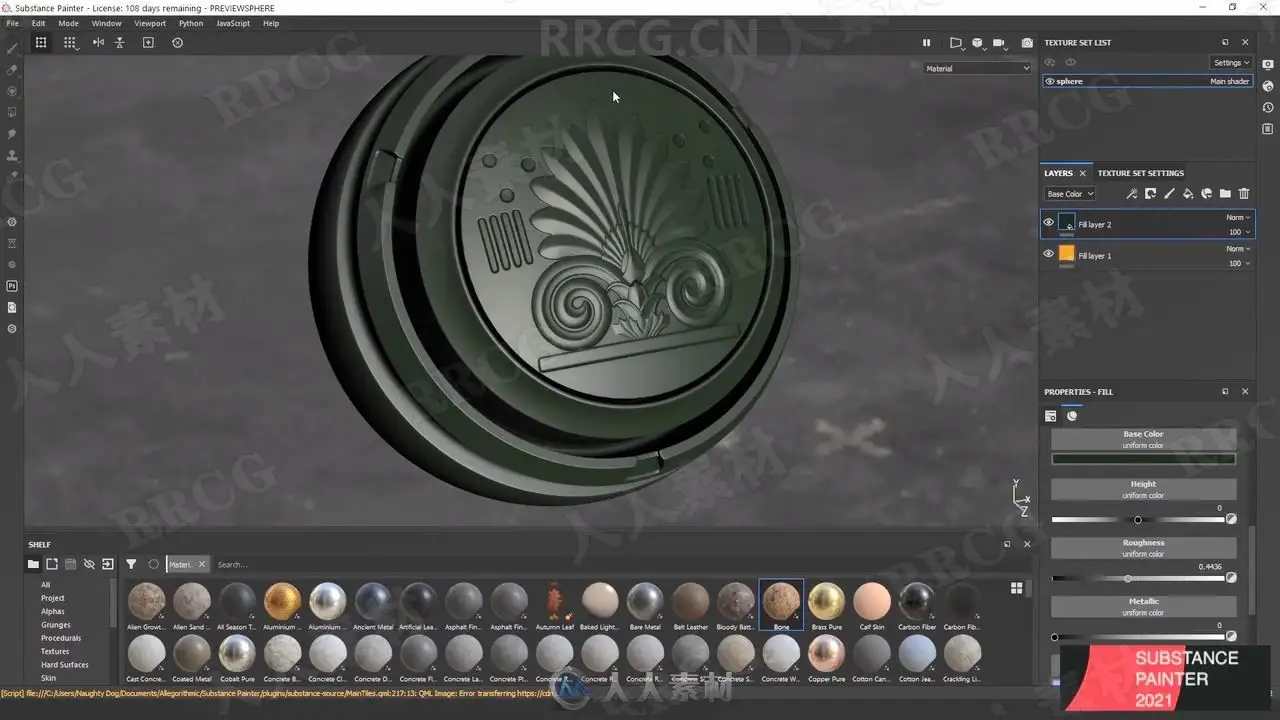Image resolution: width=1280 pixels, height=720 pixels.
Task: Select the Smudge tool
Action: click(x=12, y=133)
